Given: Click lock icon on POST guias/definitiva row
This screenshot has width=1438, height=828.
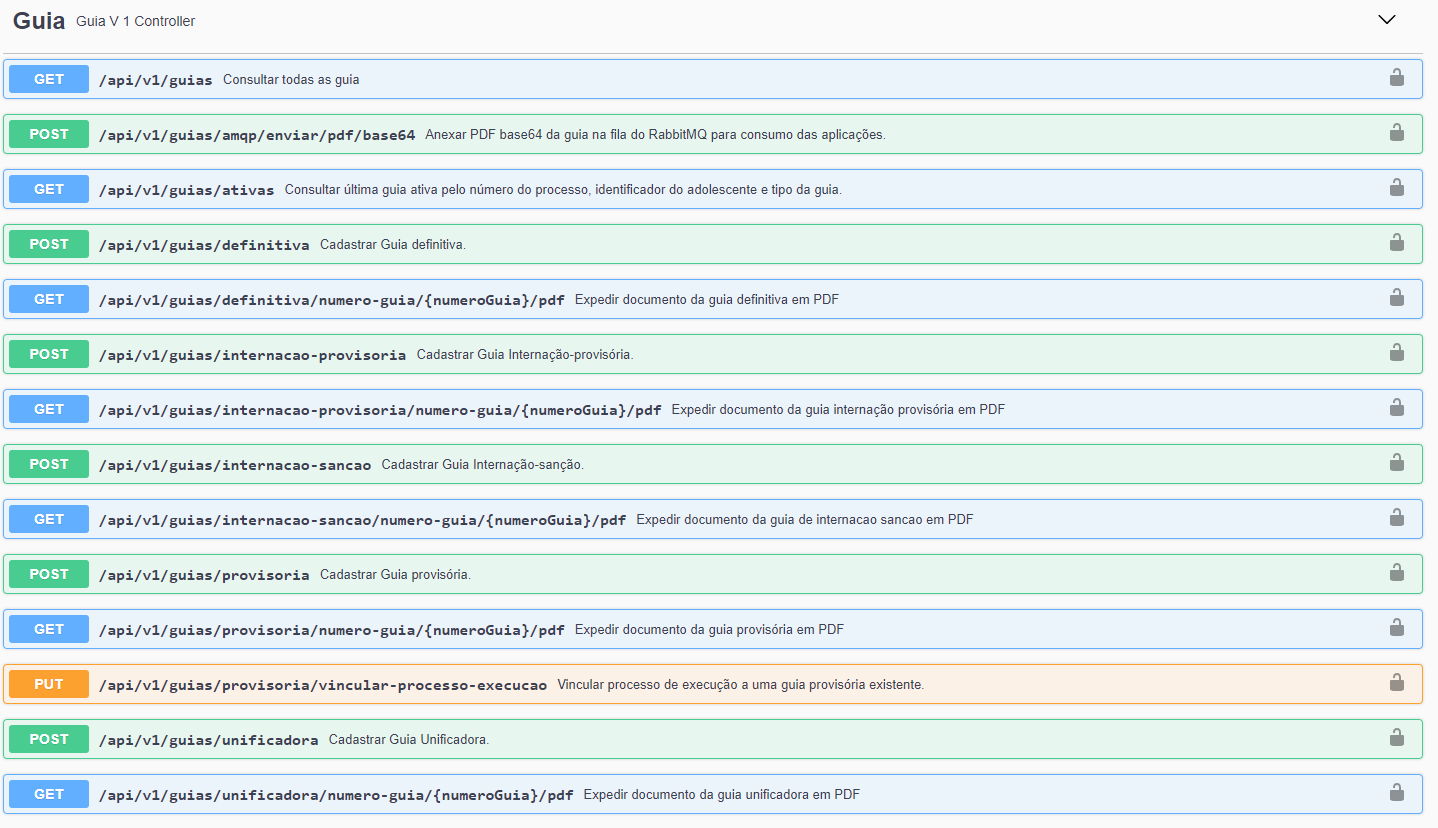Looking at the screenshot, I should (1396, 243).
